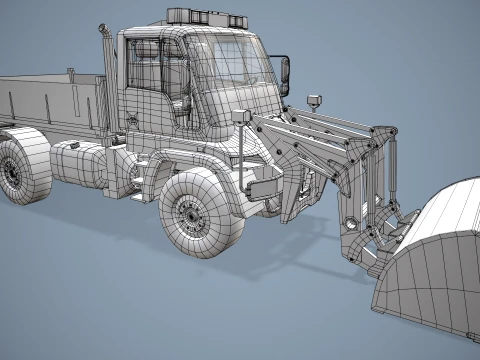Click the side mirror on the cab
Screen dimensions: 480x360
[x=284, y=77]
